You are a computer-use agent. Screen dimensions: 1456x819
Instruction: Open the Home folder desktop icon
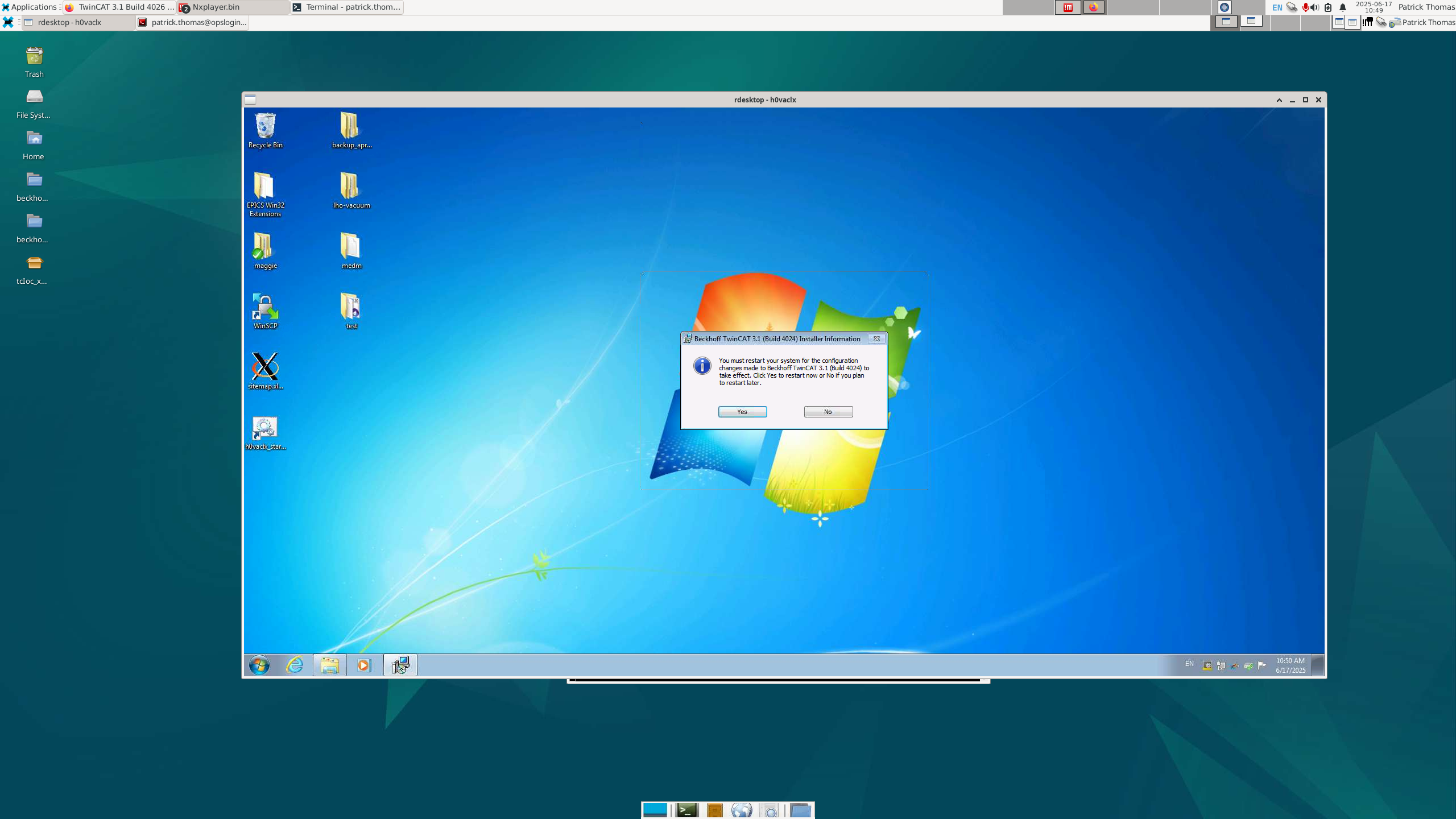point(34,145)
